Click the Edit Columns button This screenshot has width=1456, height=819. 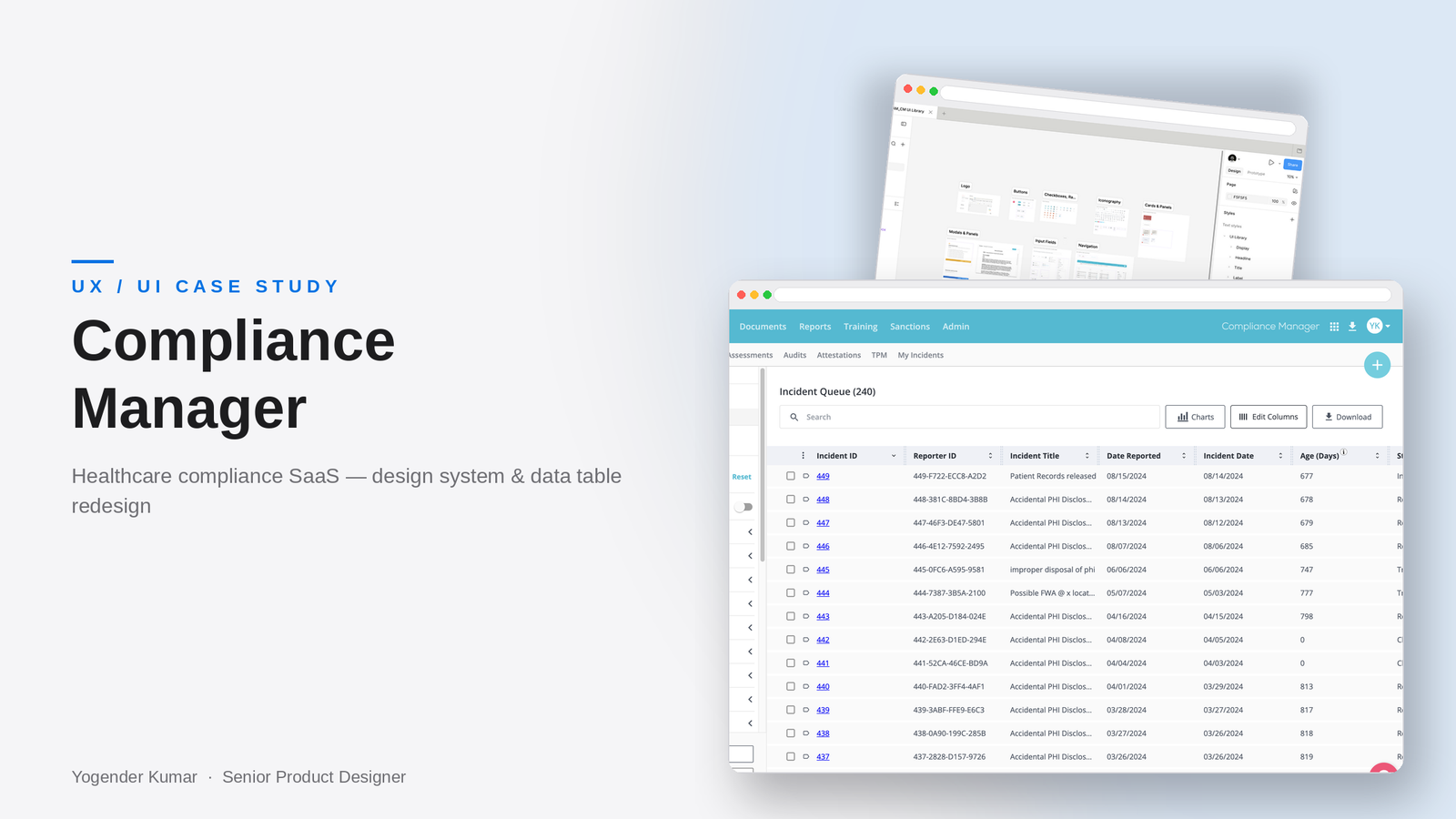coord(1269,417)
